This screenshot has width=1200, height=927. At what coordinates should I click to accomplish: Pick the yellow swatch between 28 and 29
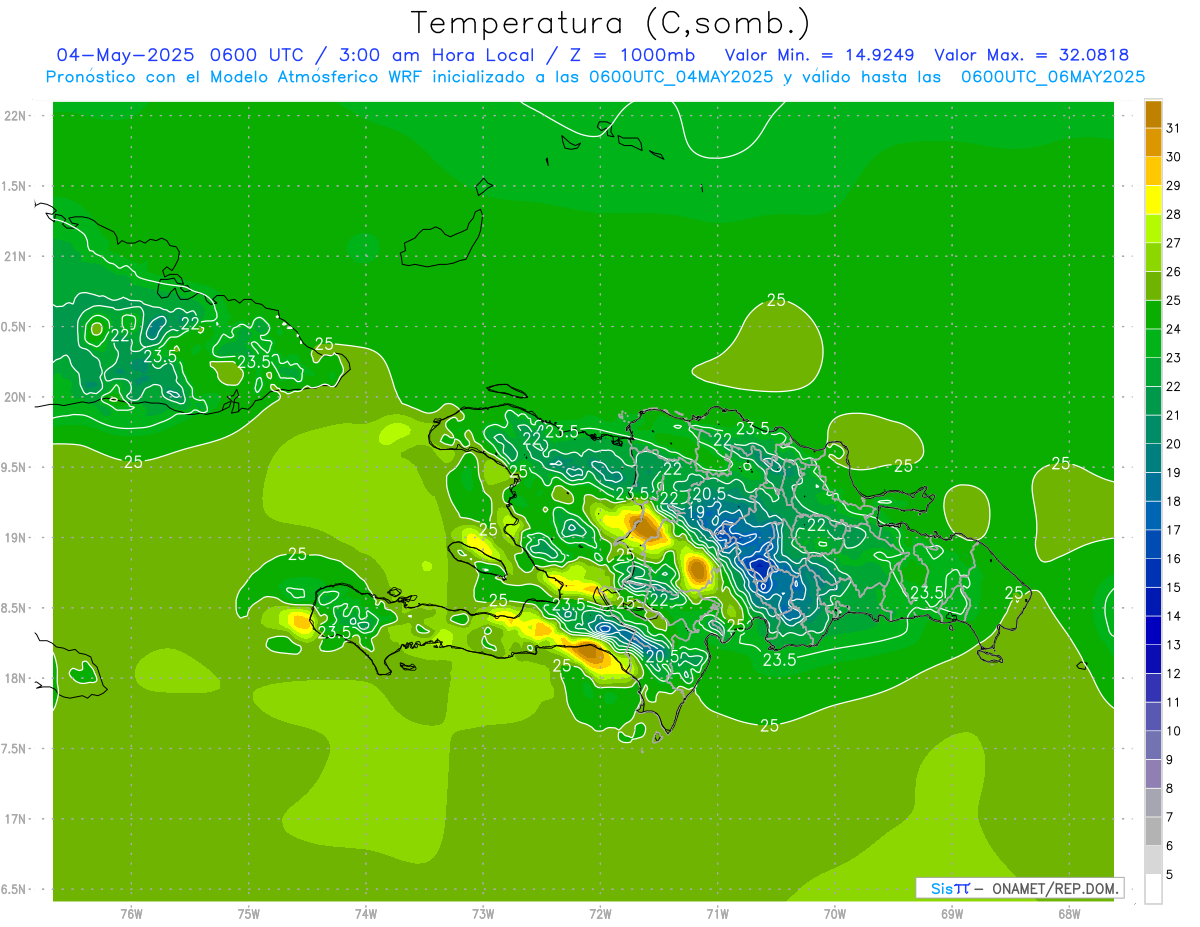click(1153, 200)
